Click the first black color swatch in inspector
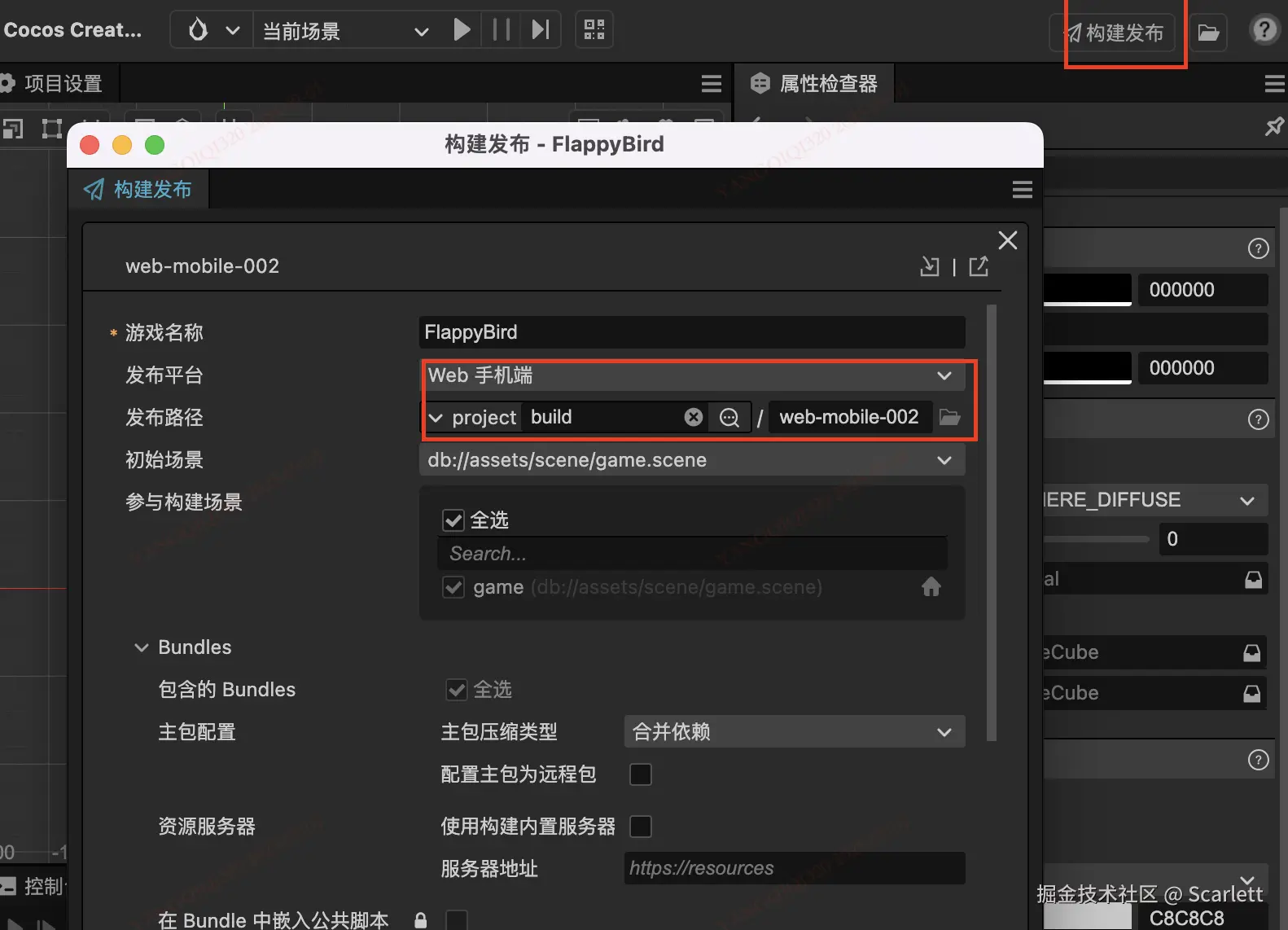Viewport: 1288px width, 930px height. (1088, 290)
